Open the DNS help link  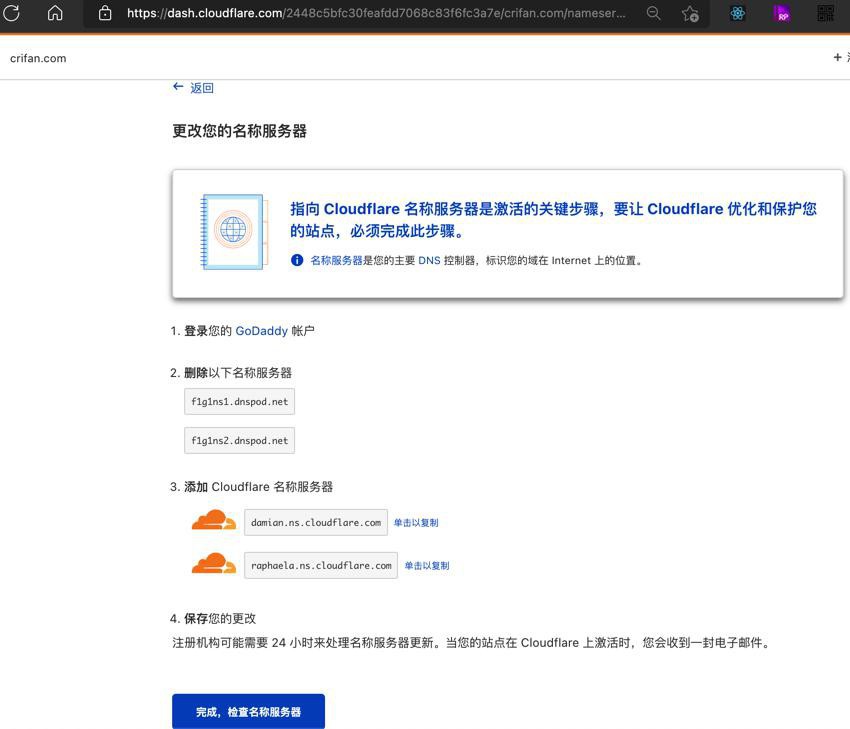(x=429, y=260)
